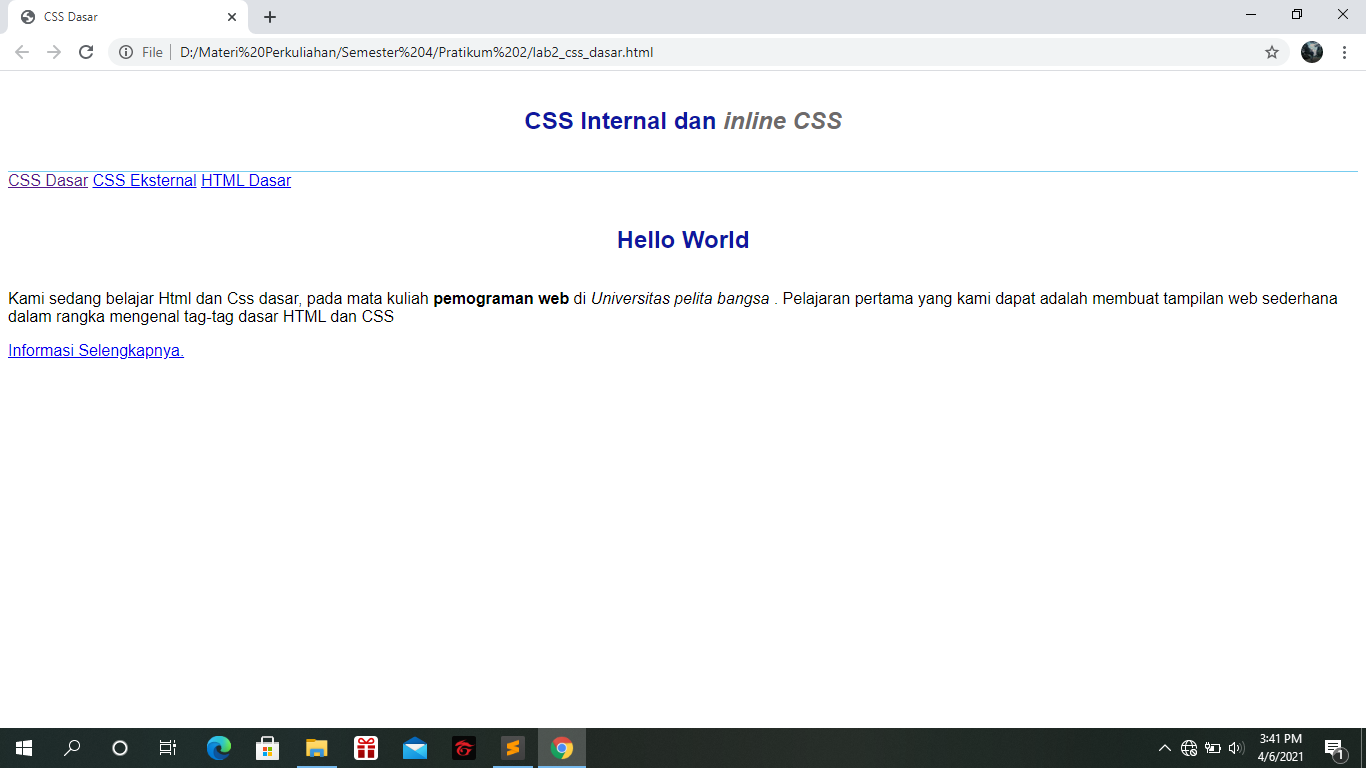Open the Garena taskbar icon
Image resolution: width=1366 pixels, height=768 pixels.
pos(464,748)
